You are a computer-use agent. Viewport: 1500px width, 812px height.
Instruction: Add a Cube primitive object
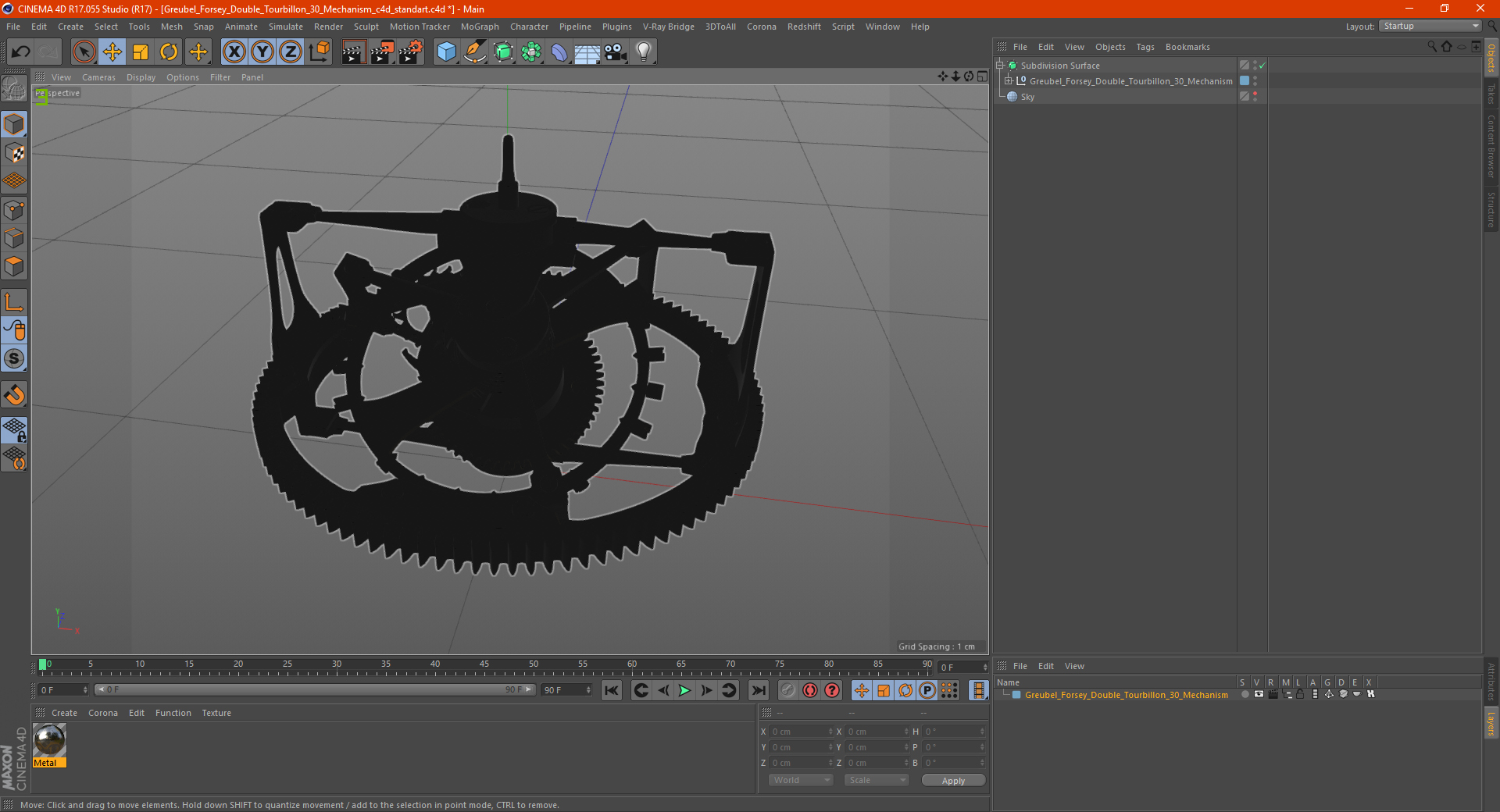click(x=446, y=52)
